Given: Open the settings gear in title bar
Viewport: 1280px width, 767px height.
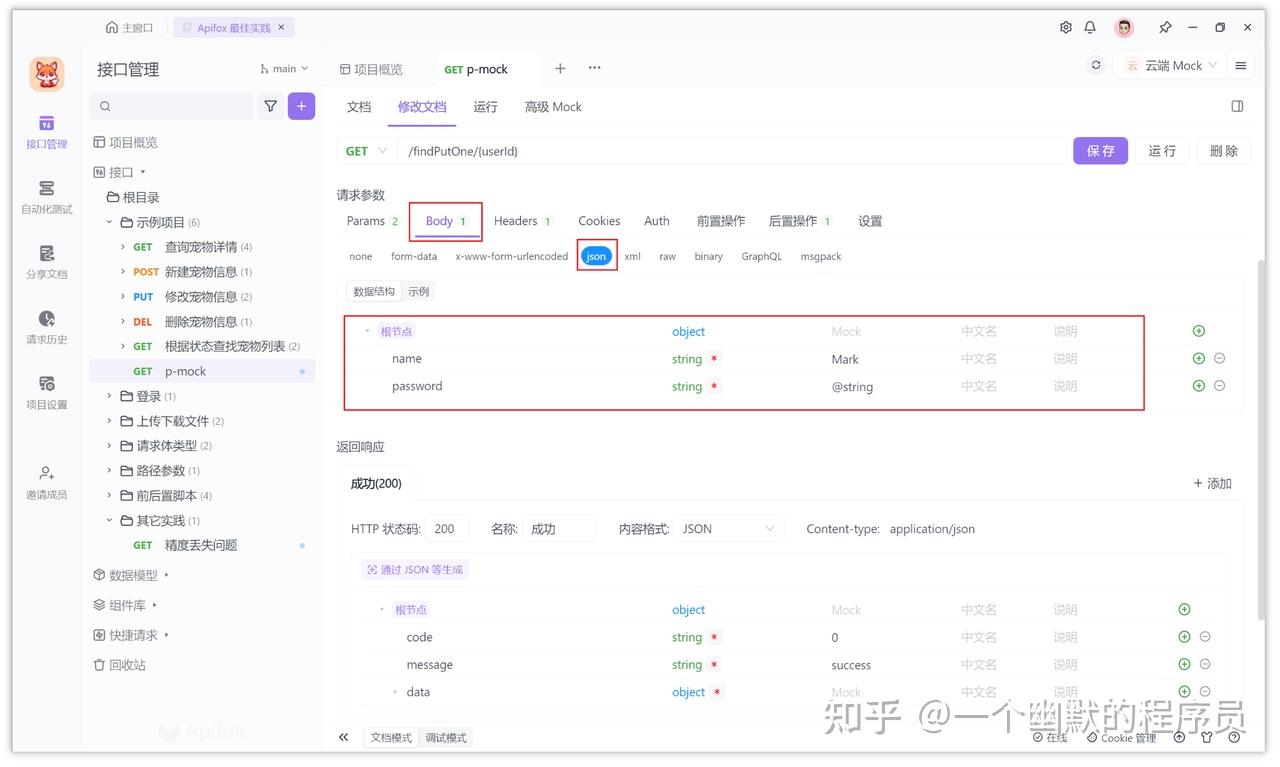Looking at the screenshot, I should (x=1066, y=28).
